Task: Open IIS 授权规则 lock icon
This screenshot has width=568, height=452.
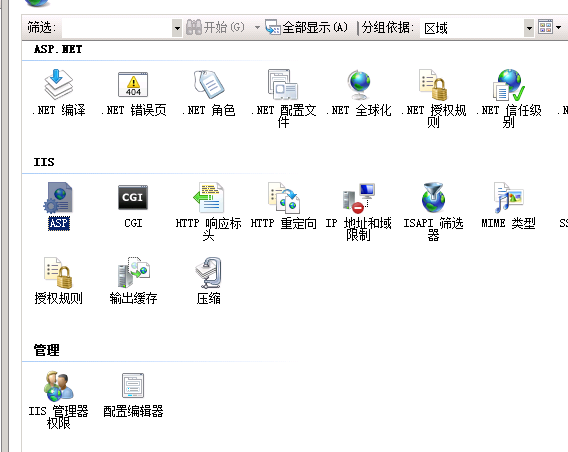Action: [x=59, y=273]
